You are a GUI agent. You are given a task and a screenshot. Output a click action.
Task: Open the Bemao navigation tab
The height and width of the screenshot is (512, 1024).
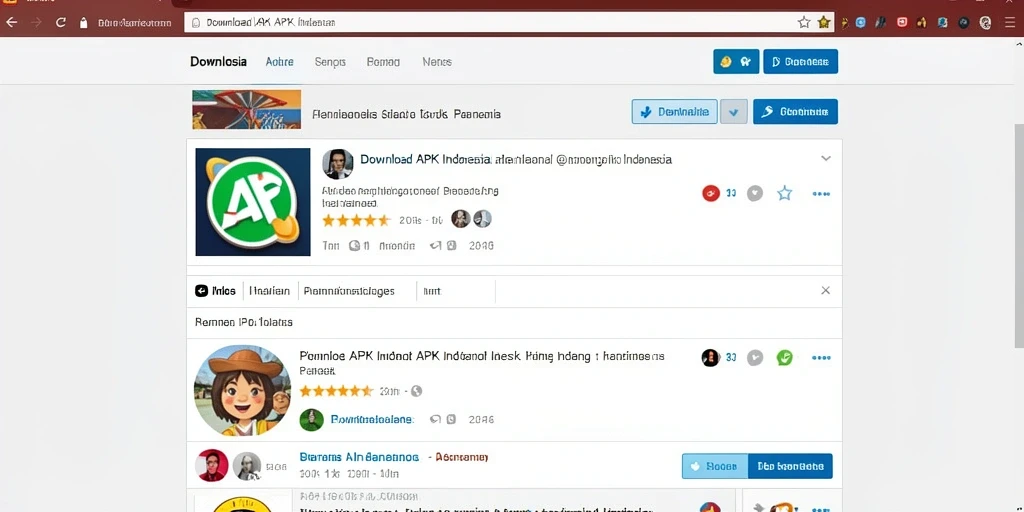click(383, 61)
